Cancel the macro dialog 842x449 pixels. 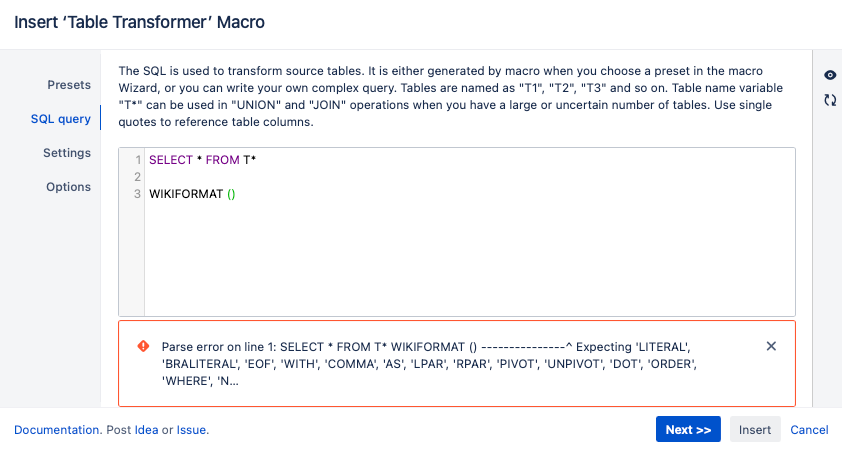pos(809,430)
